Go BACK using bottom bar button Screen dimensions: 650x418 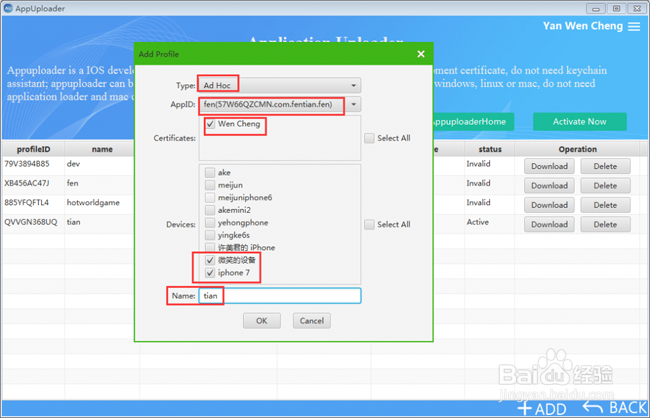tap(615, 408)
